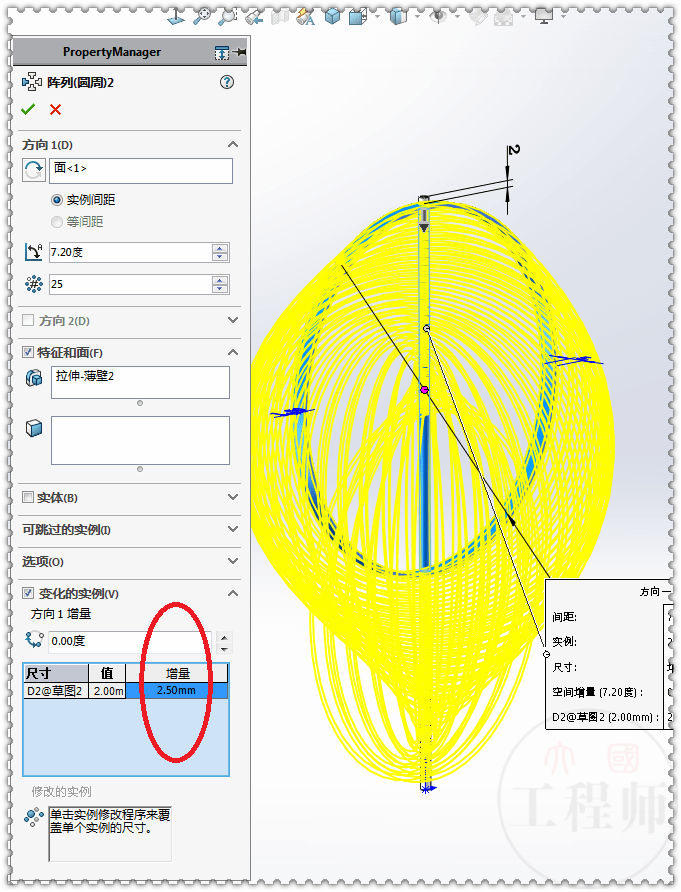Click the PropertyManager pushpin icon
Viewport: 681px width, 892px height.
tap(240, 52)
